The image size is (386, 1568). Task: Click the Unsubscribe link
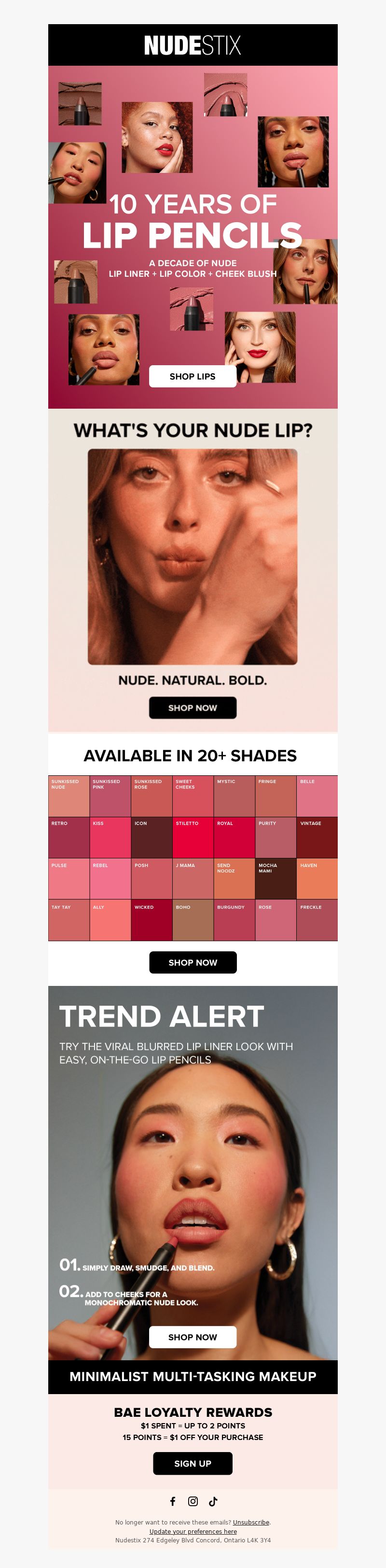(250, 1522)
